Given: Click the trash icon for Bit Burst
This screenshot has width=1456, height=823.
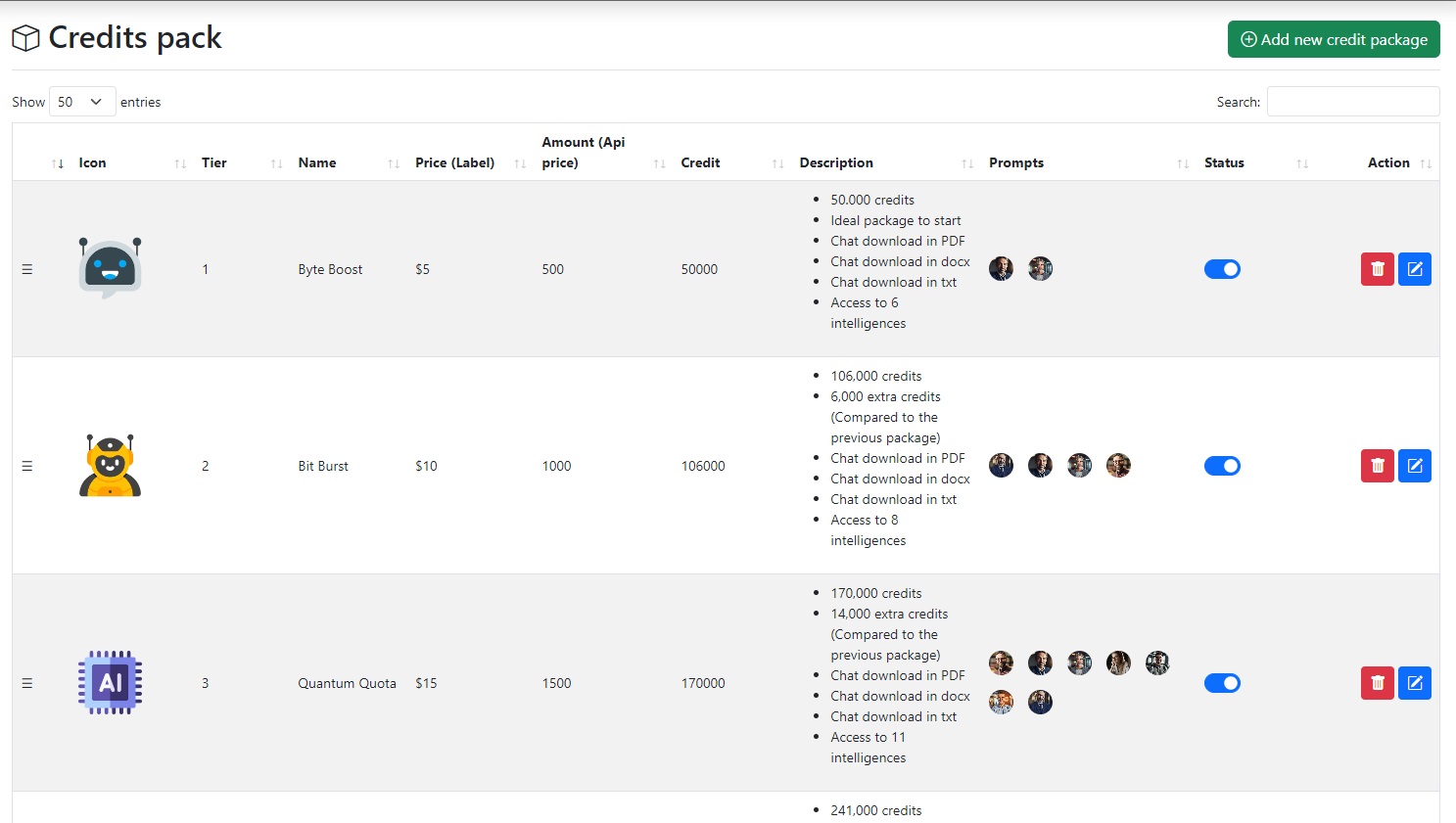Looking at the screenshot, I should (x=1377, y=466).
